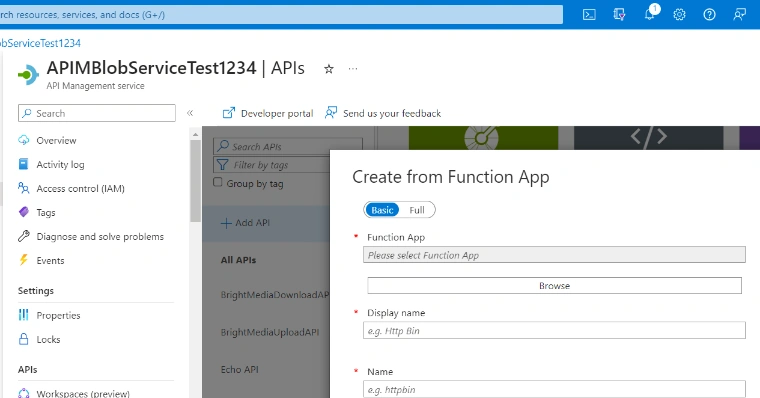
Task: Open portal settings gear icon
Action: pyautogui.click(x=679, y=15)
